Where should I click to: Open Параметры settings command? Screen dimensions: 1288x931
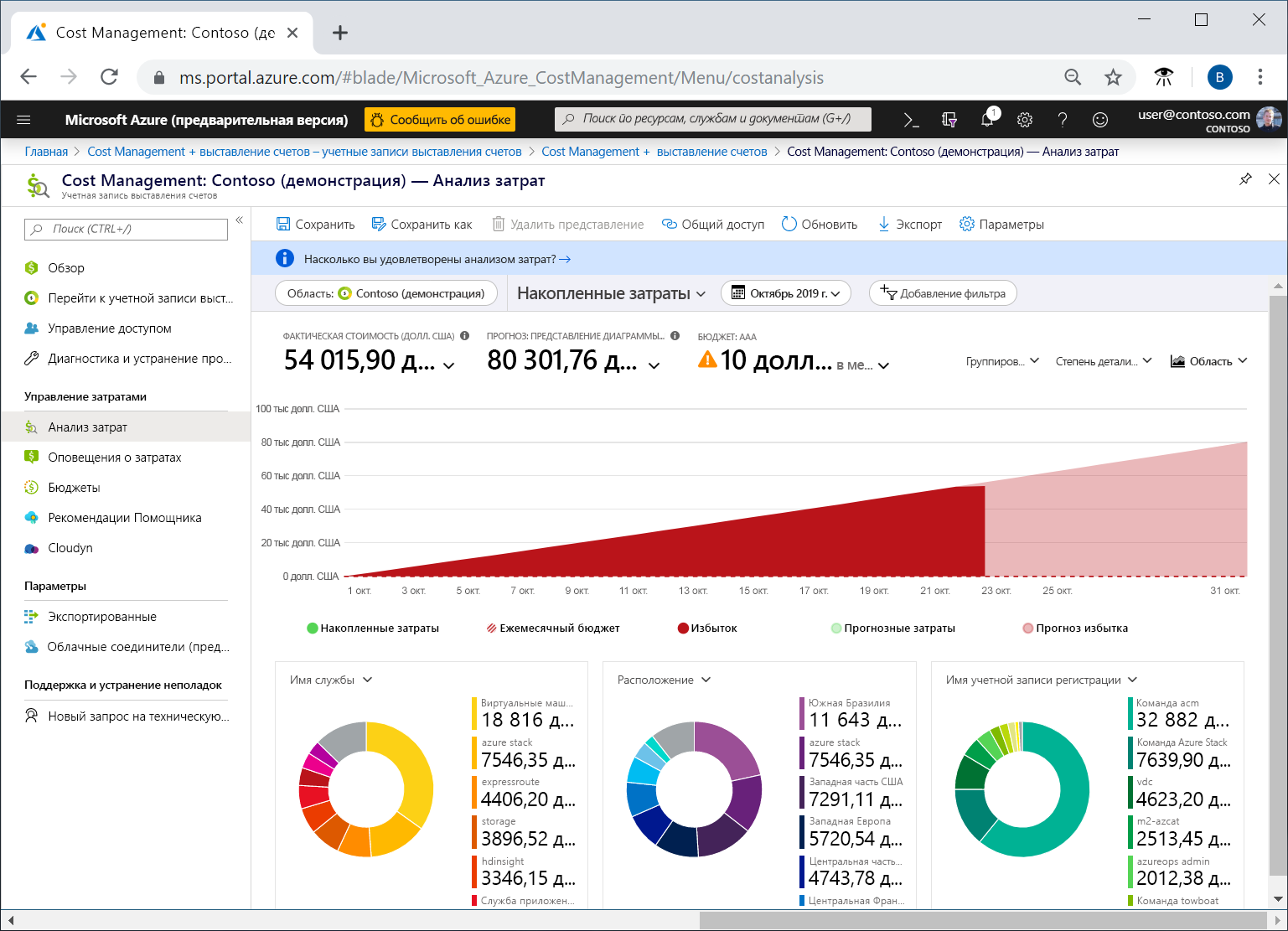click(1002, 225)
